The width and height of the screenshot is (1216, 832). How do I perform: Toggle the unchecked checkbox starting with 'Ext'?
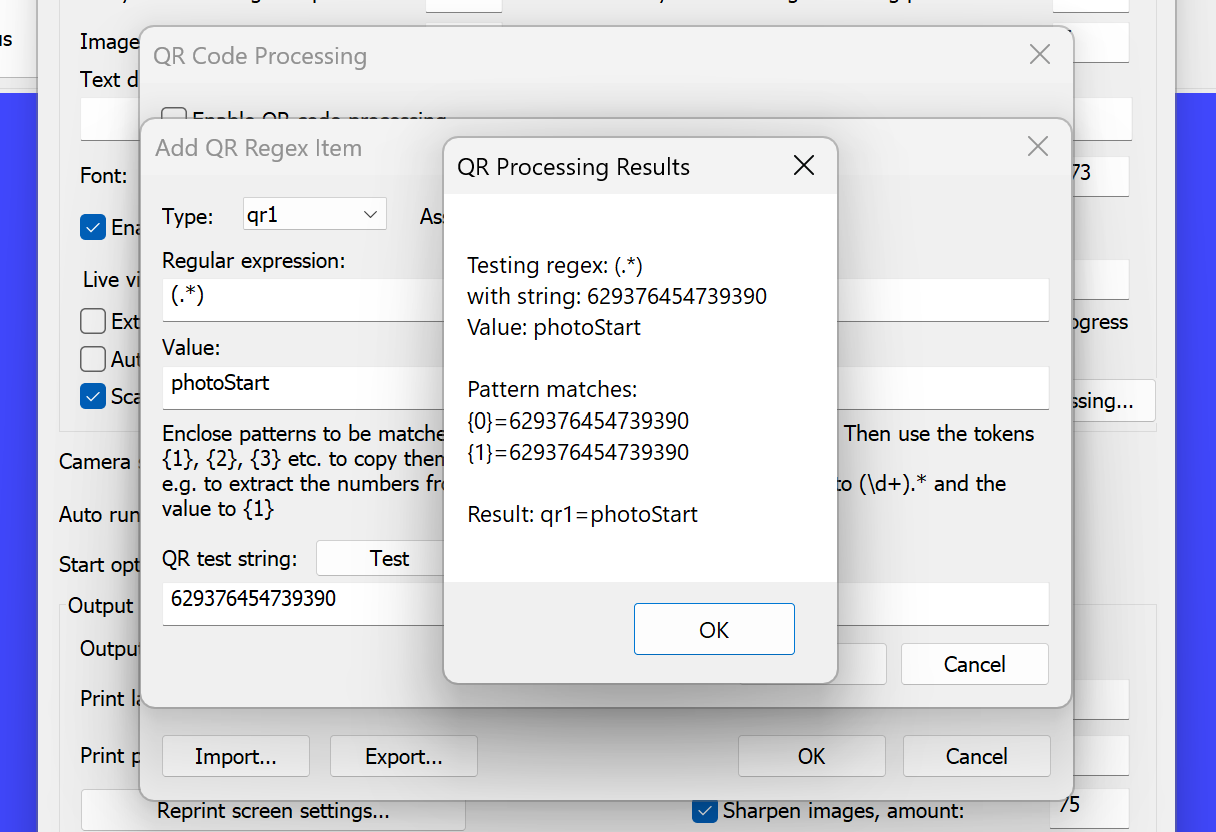pyautogui.click(x=93, y=321)
